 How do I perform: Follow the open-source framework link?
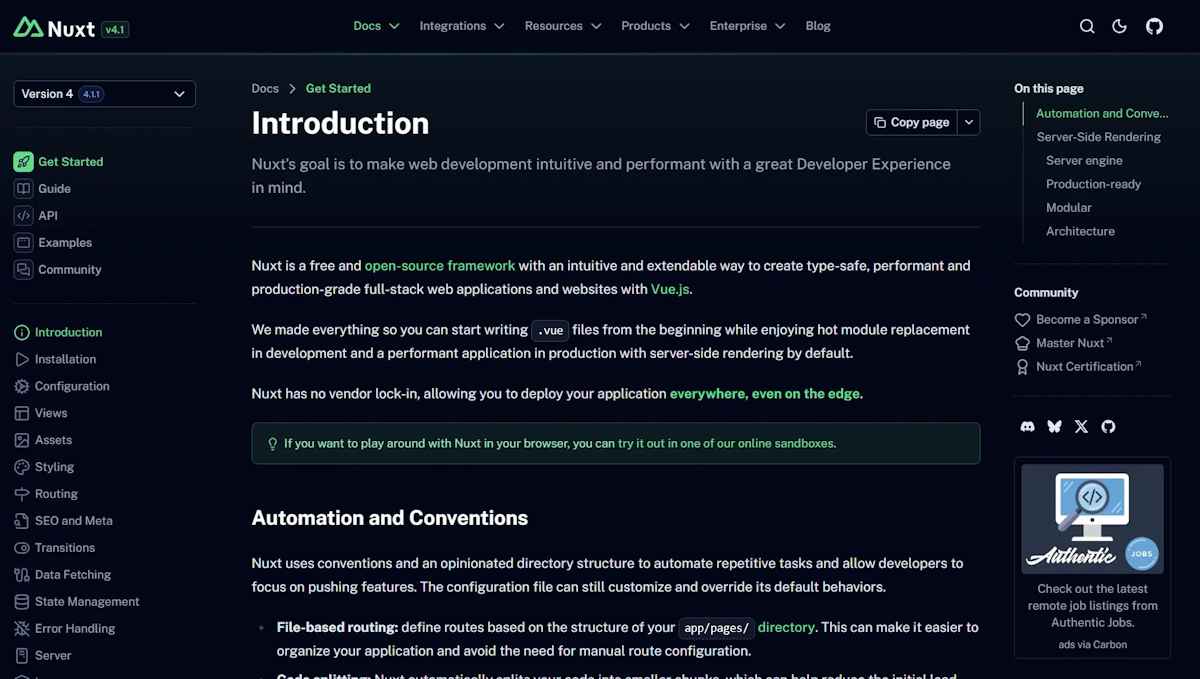click(439, 266)
